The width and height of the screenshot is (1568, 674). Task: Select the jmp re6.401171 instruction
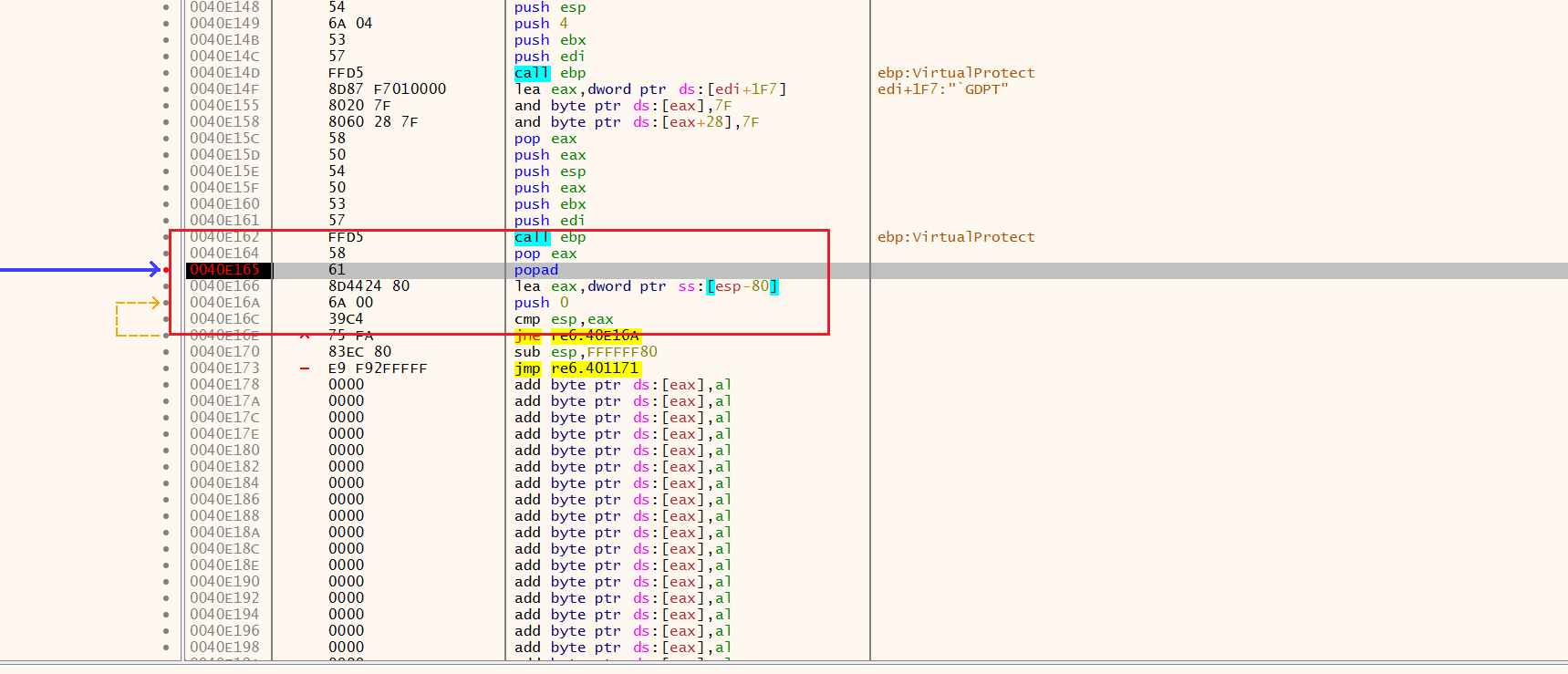[x=576, y=368]
